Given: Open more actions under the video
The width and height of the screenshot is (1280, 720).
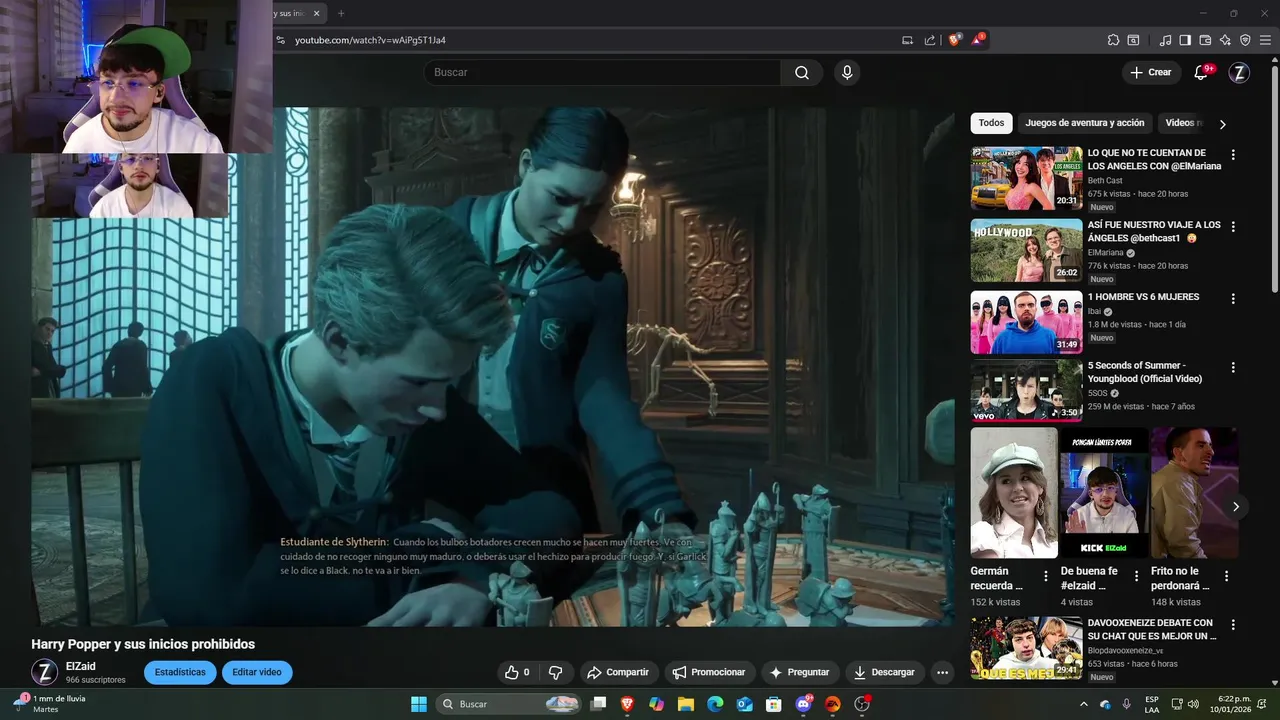Looking at the screenshot, I should coord(942,672).
